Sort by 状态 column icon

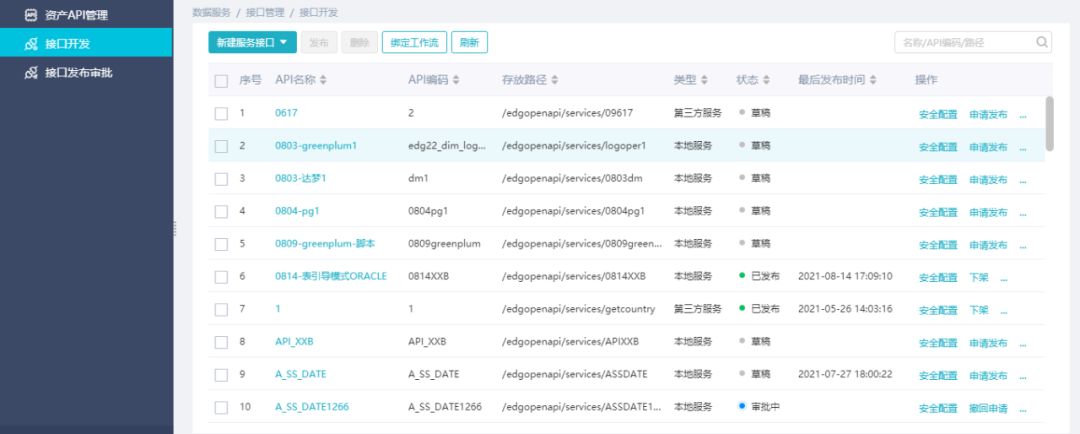[767, 80]
